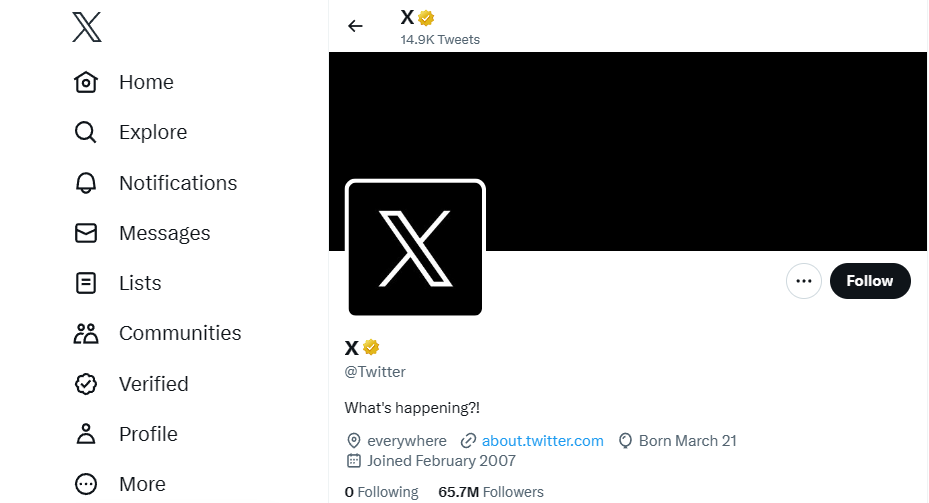Viewport: 929px width, 503px height.
Task: Click the Profile person icon
Action: coord(86,434)
